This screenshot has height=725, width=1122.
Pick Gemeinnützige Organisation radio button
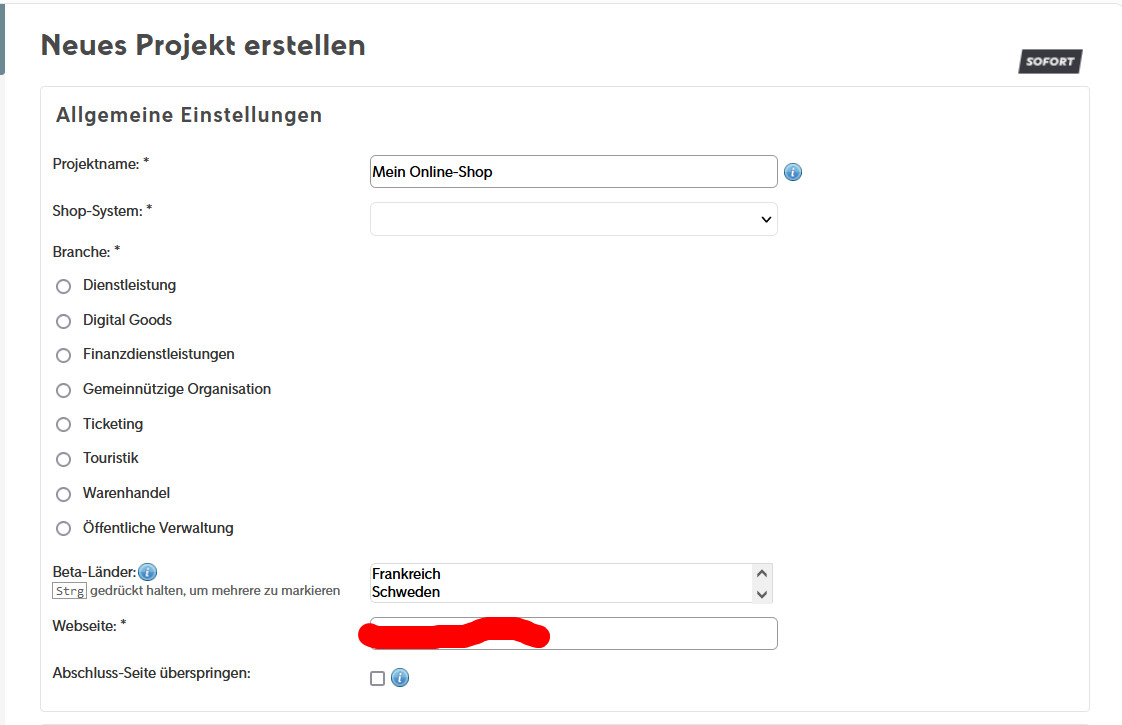tap(64, 390)
